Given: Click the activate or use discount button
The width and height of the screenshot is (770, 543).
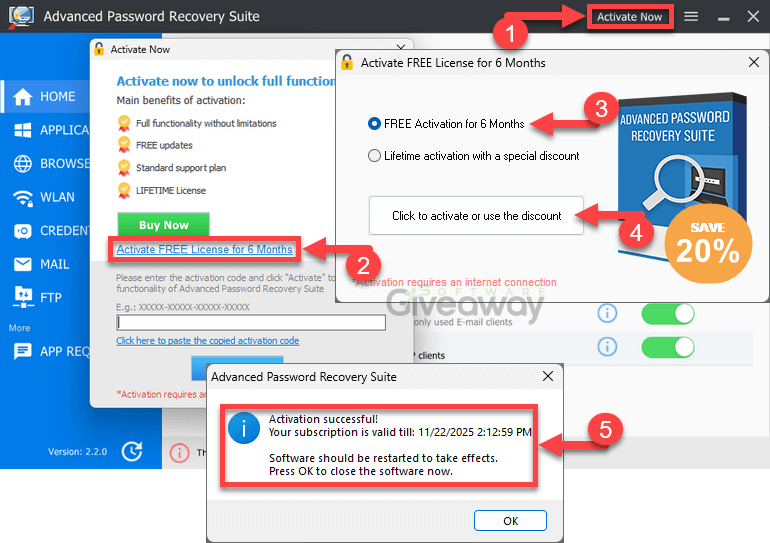Looking at the screenshot, I should 476,216.
